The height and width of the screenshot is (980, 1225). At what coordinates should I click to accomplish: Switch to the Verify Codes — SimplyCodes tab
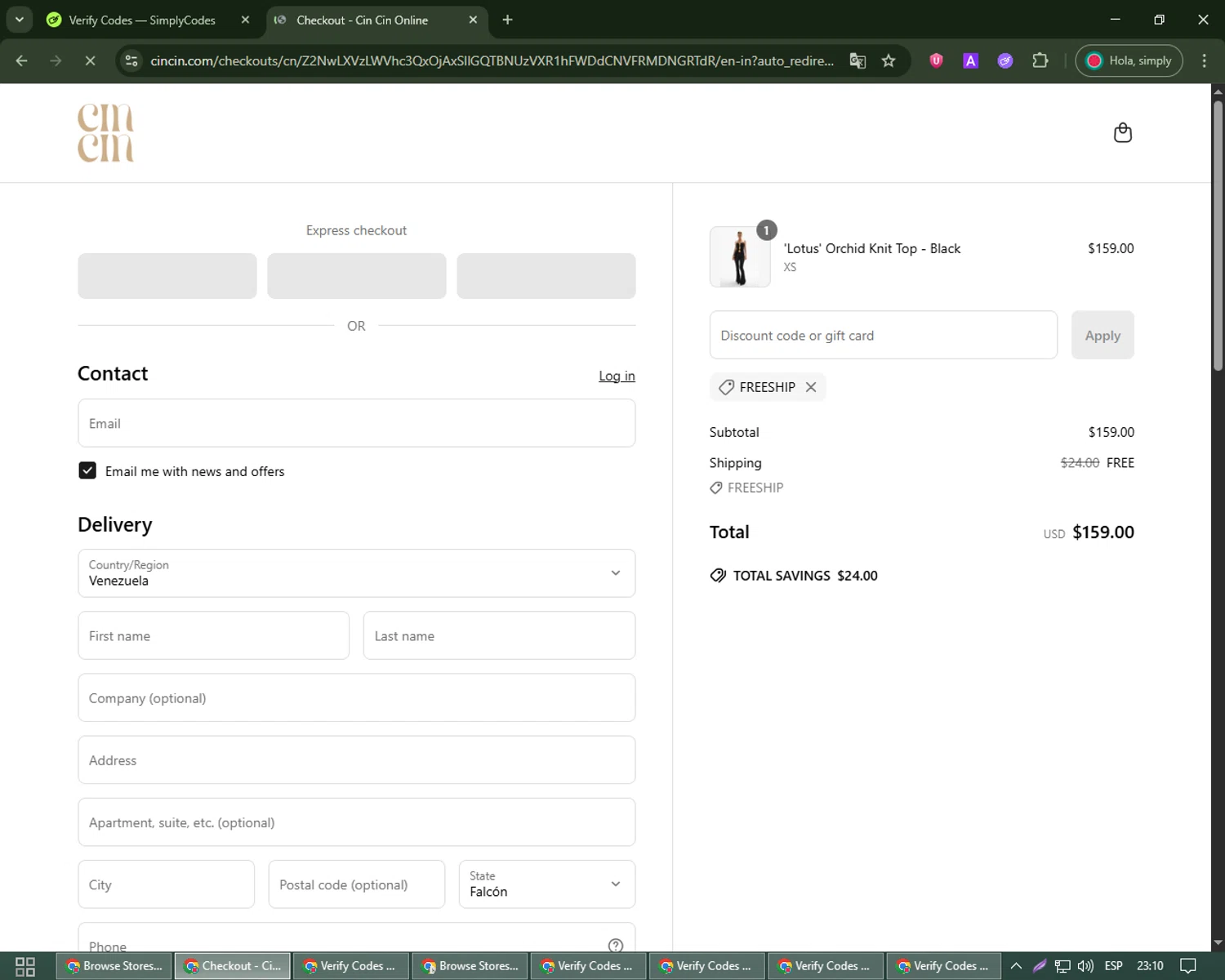(x=141, y=20)
